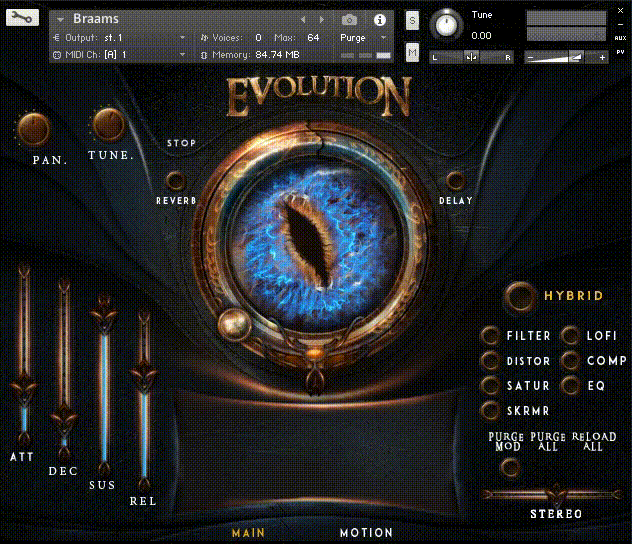Switch to the MOTION tab
Viewport: 632px width, 544px height.
pos(366,533)
